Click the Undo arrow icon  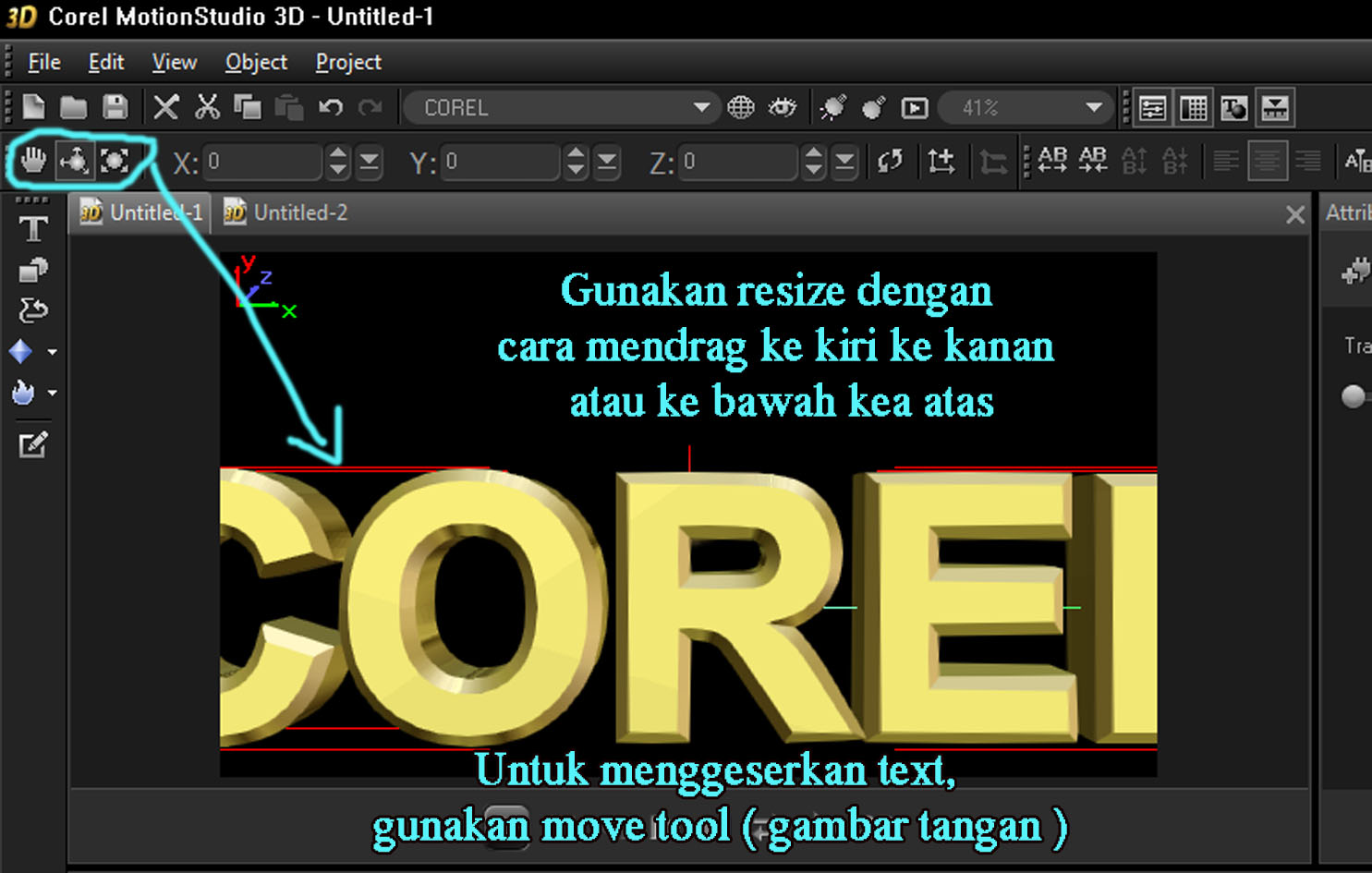click(x=330, y=108)
